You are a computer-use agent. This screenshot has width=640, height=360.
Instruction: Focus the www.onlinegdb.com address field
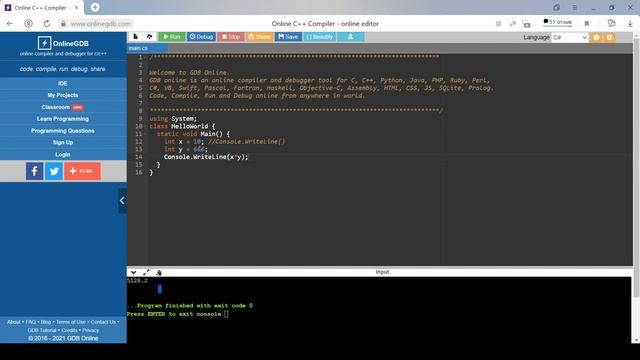click(101, 24)
